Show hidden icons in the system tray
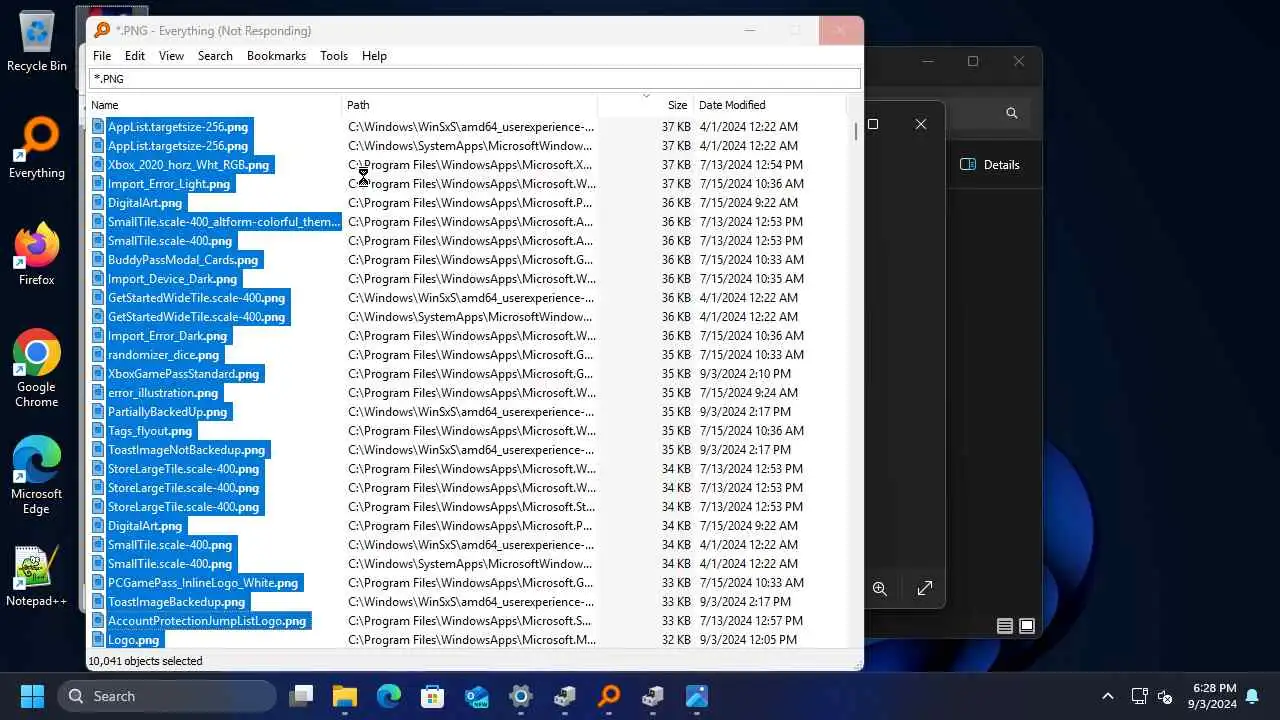Image resolution: width=1280 pixels, height=720 pixels. (x=1107, y=696)
